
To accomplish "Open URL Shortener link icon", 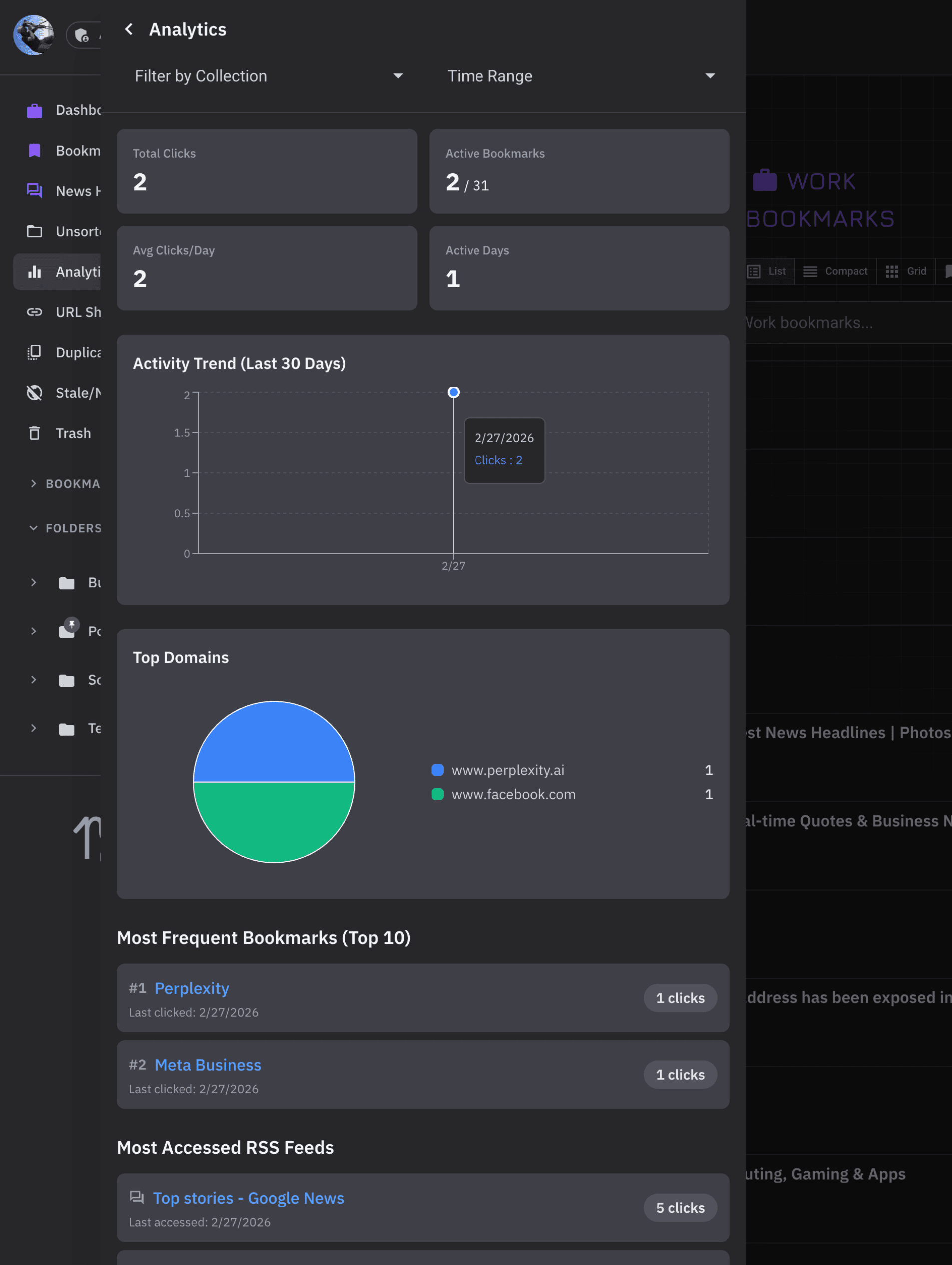I will 35,312.
